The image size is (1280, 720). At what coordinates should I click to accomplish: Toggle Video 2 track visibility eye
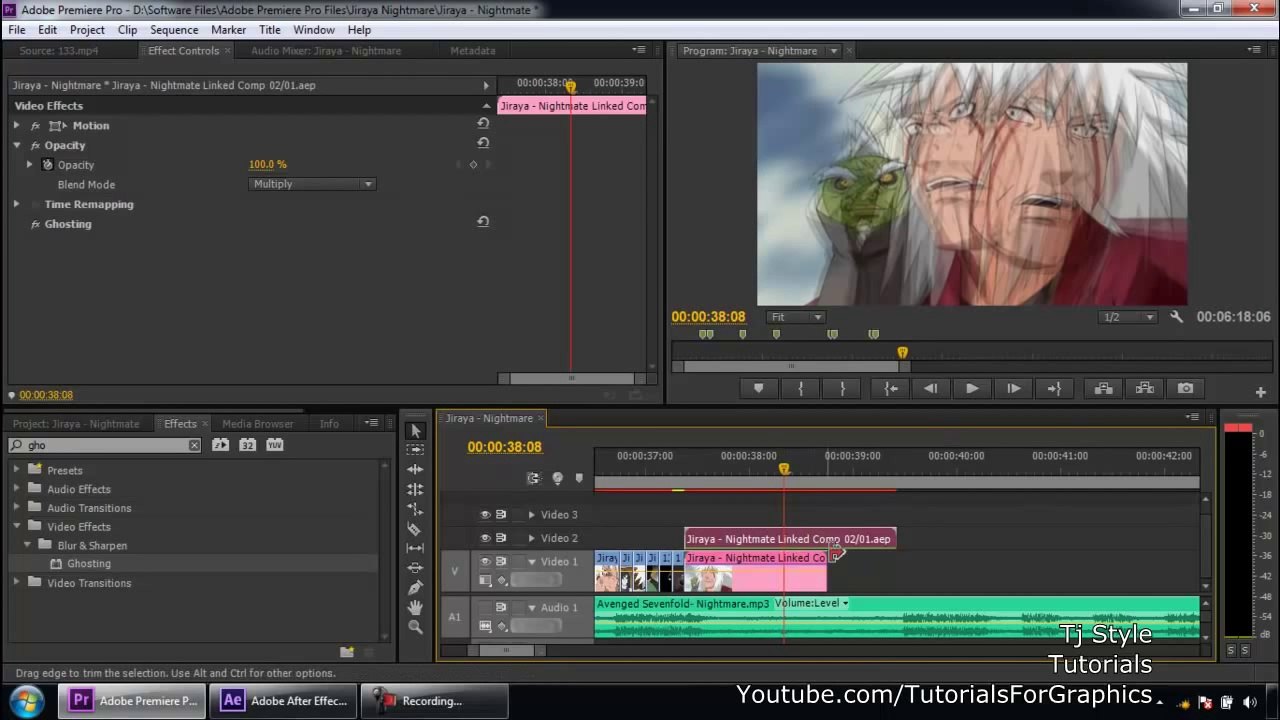[485, 538]
